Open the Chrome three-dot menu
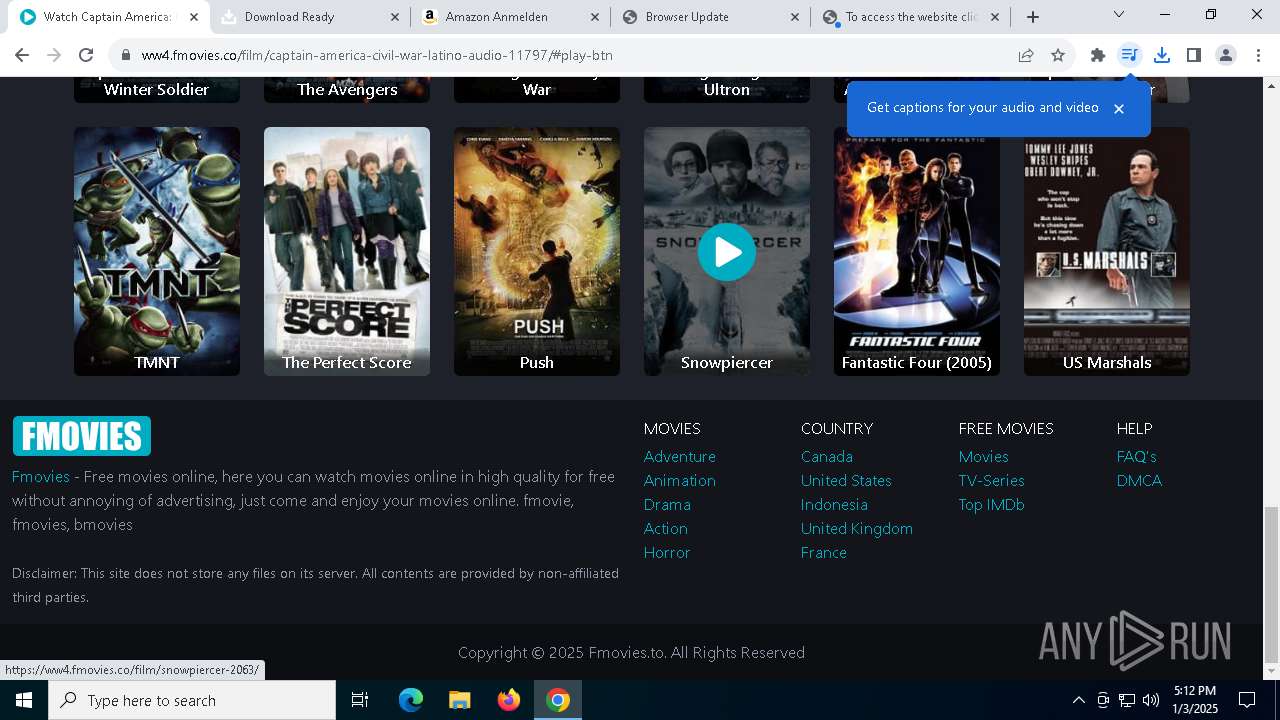 (1258, 55)
